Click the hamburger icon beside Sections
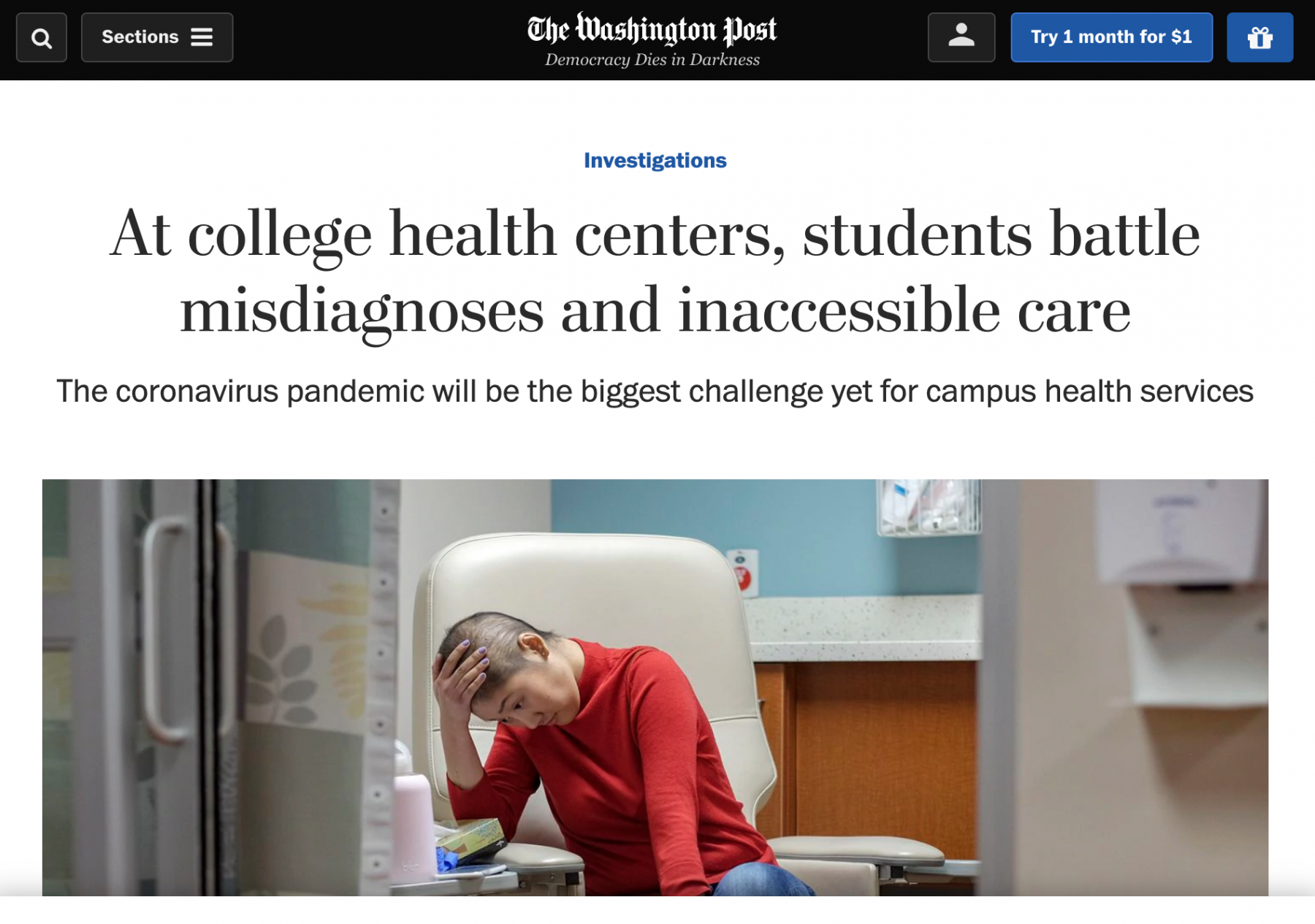This screenshot has height=924, width=1315. (202, 37)
